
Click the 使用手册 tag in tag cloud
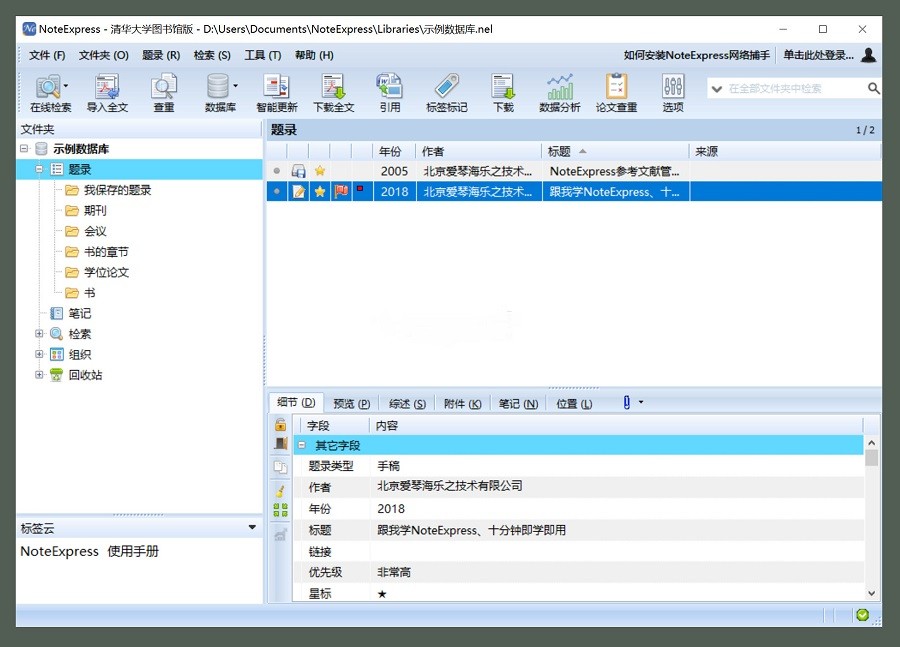click(x=133, y=551)
